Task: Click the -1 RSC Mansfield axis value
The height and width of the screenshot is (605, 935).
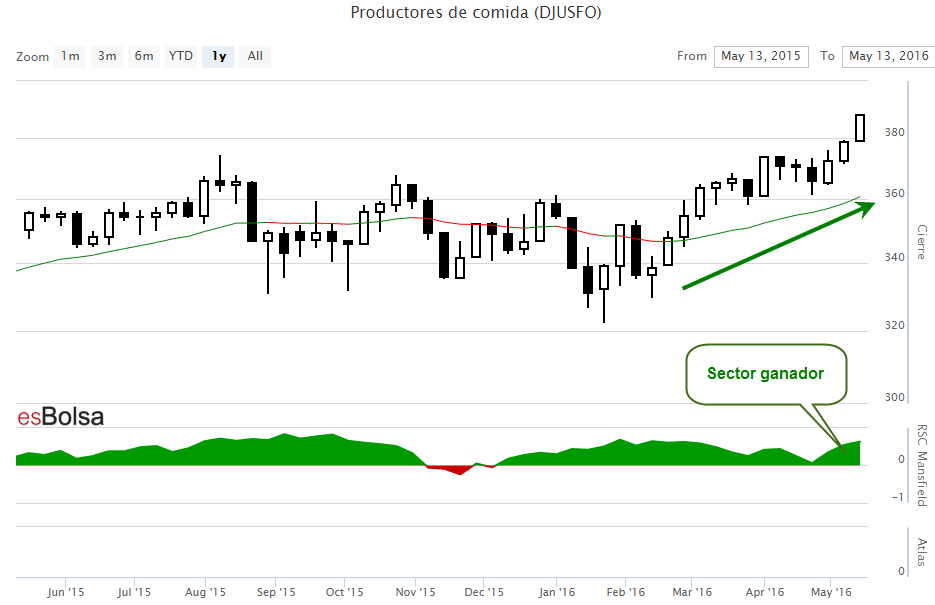Action: pos(898,497)
